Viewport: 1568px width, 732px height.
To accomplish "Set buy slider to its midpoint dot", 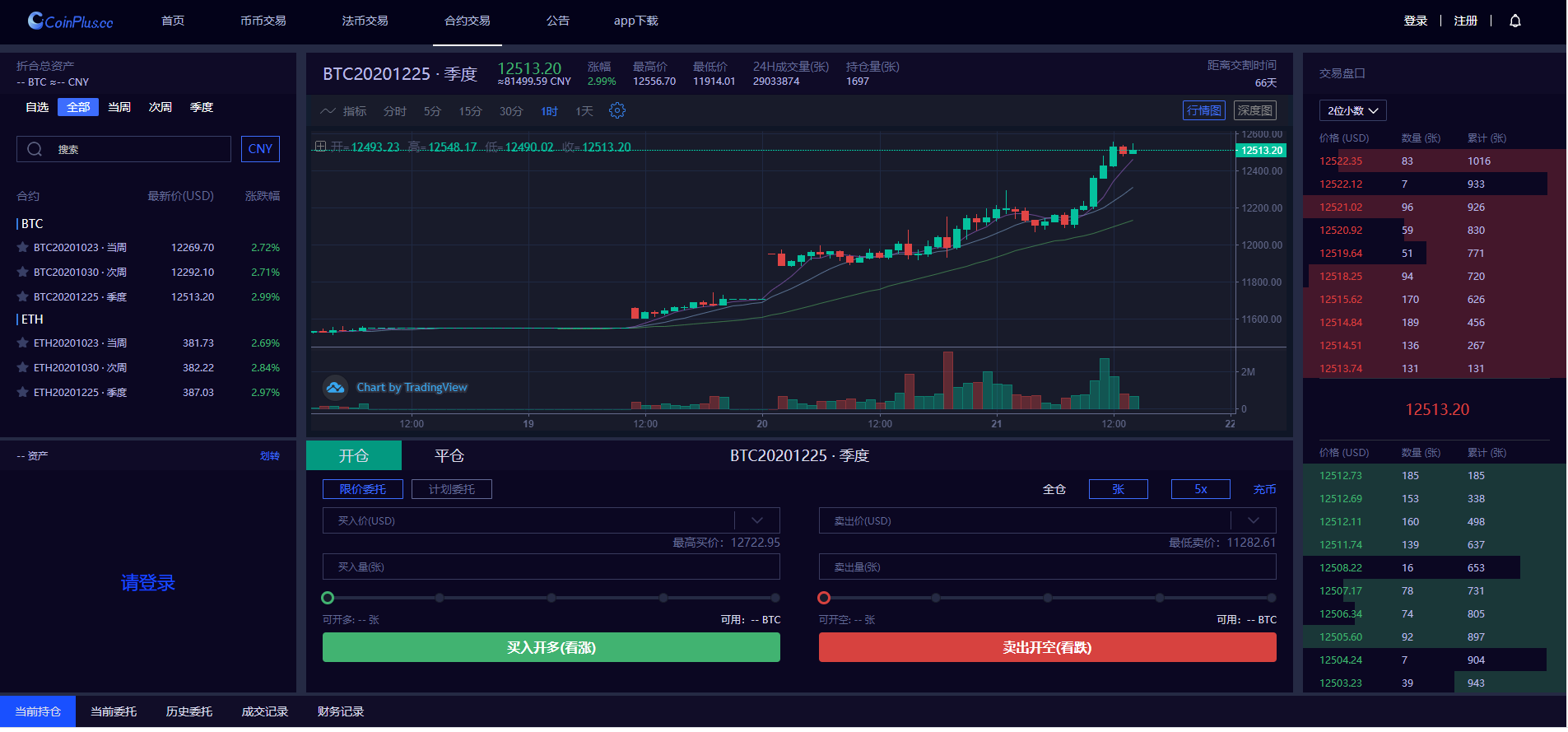I will pyautogui.click(x=551, y=598).
